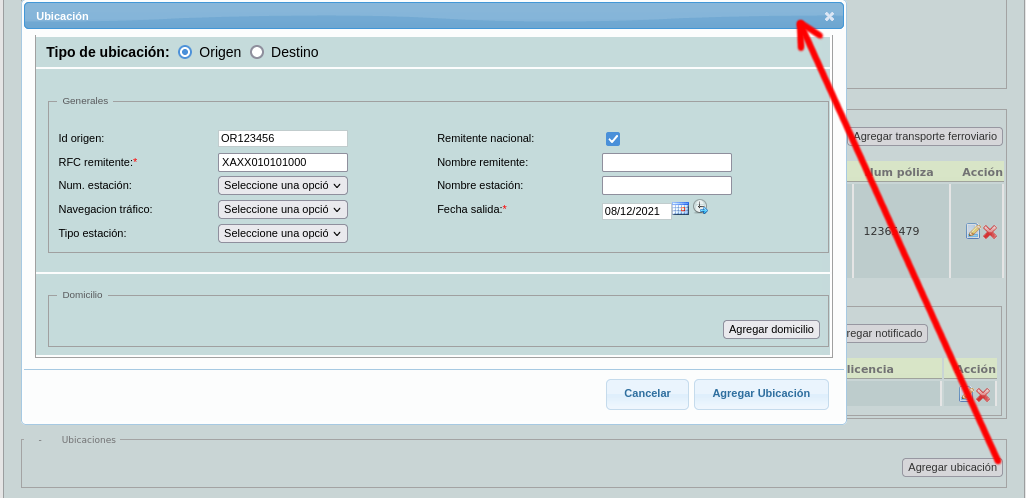Select the Destino radio button
This screenshot has height=498, width=1026.
(x=257, y=52)
